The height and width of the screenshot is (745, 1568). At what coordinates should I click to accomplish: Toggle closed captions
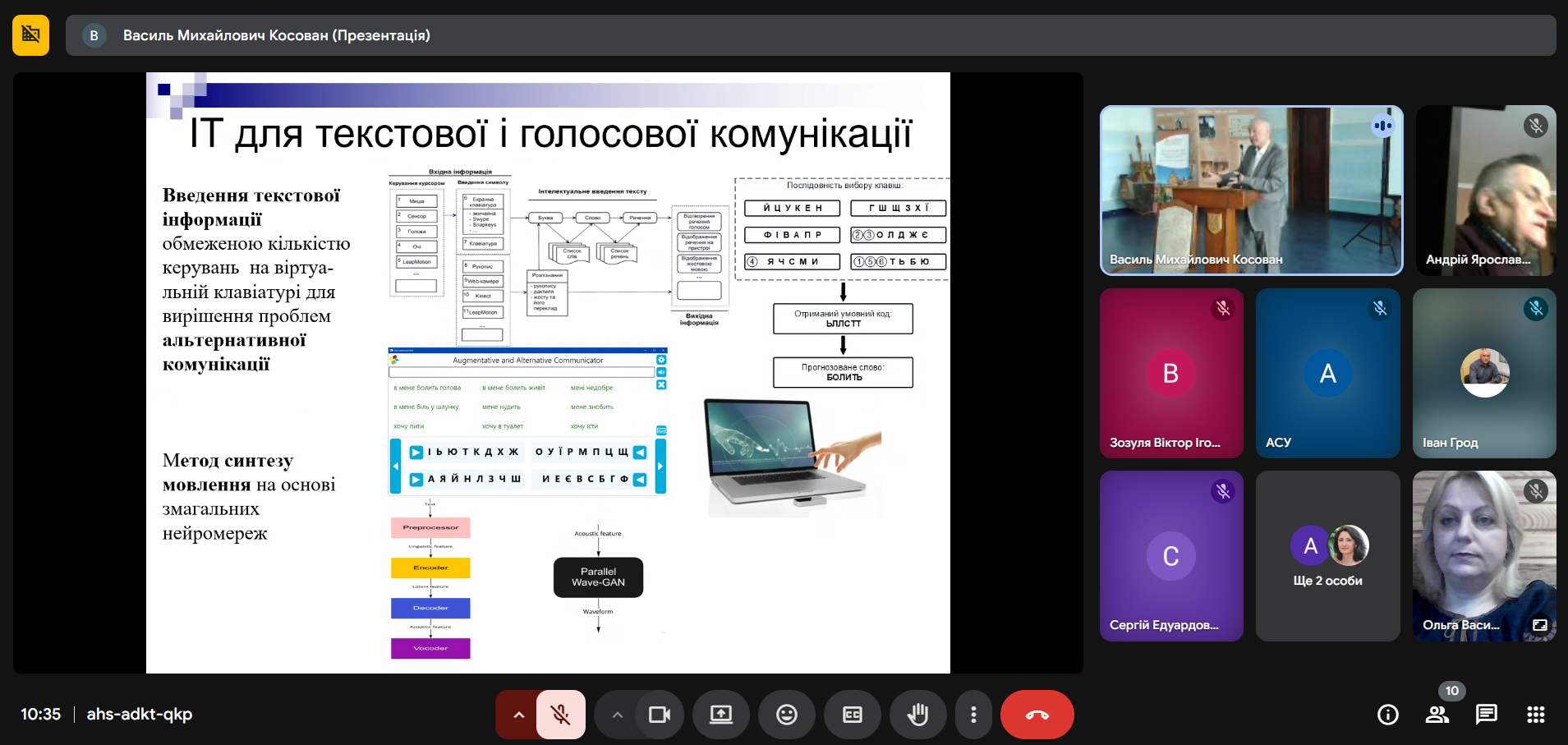852,715
